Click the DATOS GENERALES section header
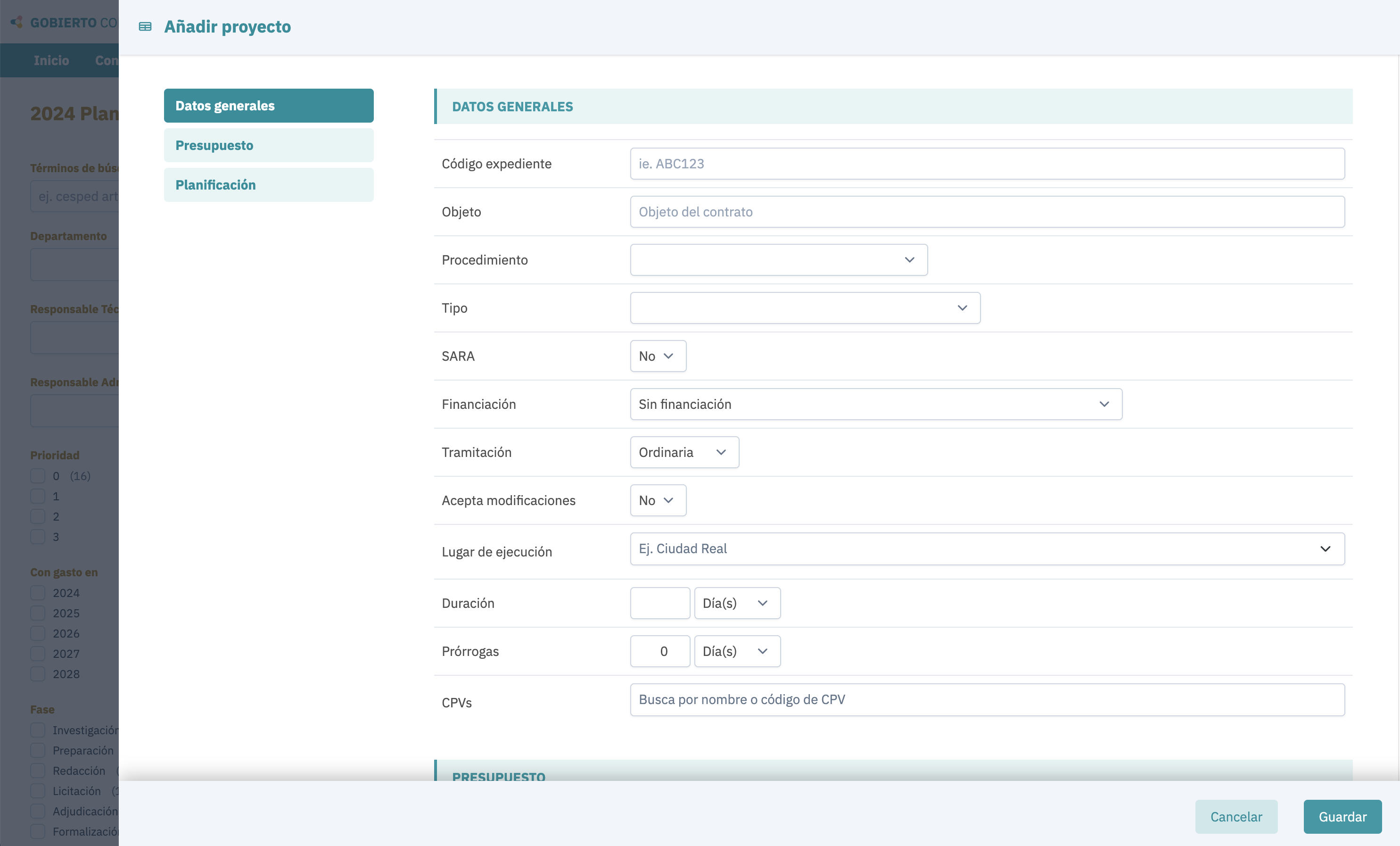 pos(893,106)
